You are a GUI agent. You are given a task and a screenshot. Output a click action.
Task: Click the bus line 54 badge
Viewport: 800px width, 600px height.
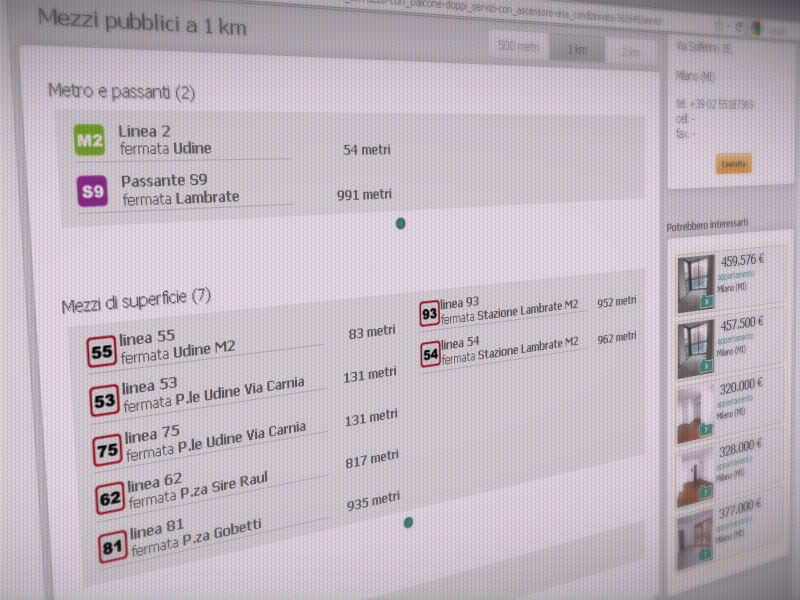coord(431,354)
